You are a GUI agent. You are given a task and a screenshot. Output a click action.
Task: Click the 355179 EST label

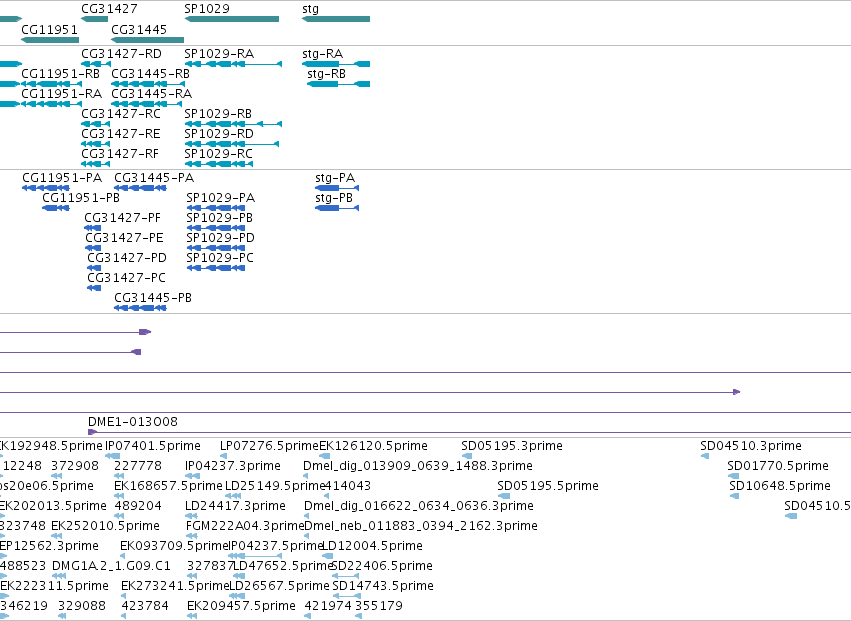(x=379, y=606)
